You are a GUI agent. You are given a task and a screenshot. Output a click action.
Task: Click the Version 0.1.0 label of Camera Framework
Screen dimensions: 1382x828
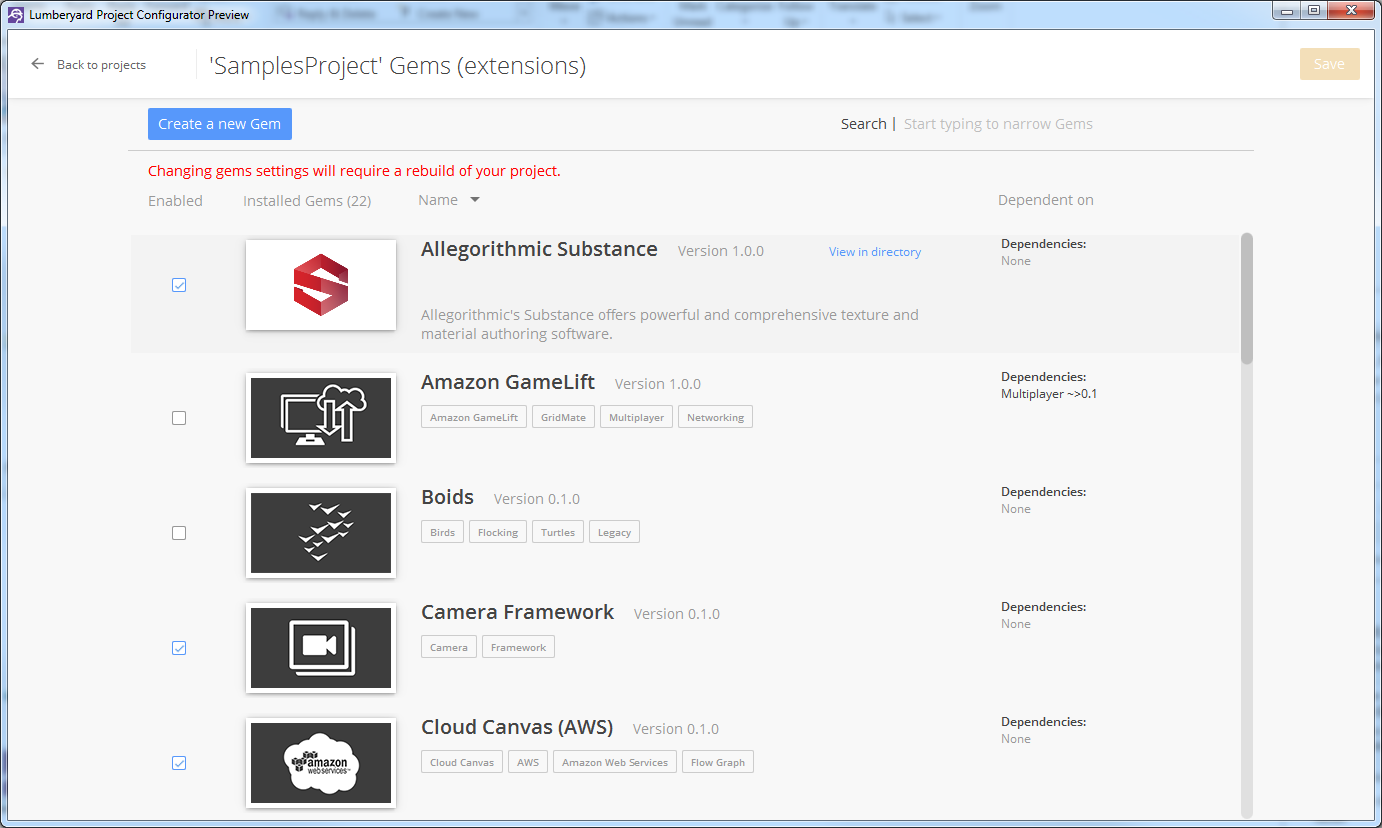pyautogui.click(x=677, y=614)
